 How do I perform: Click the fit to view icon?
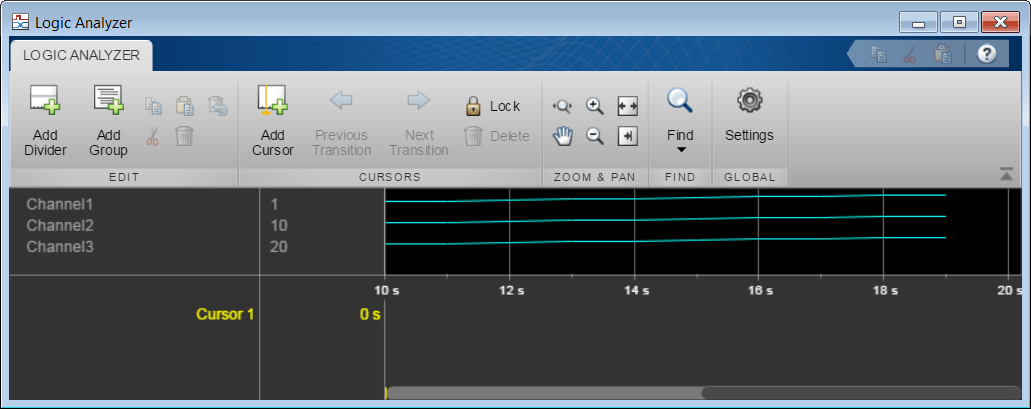coord(627,106)
